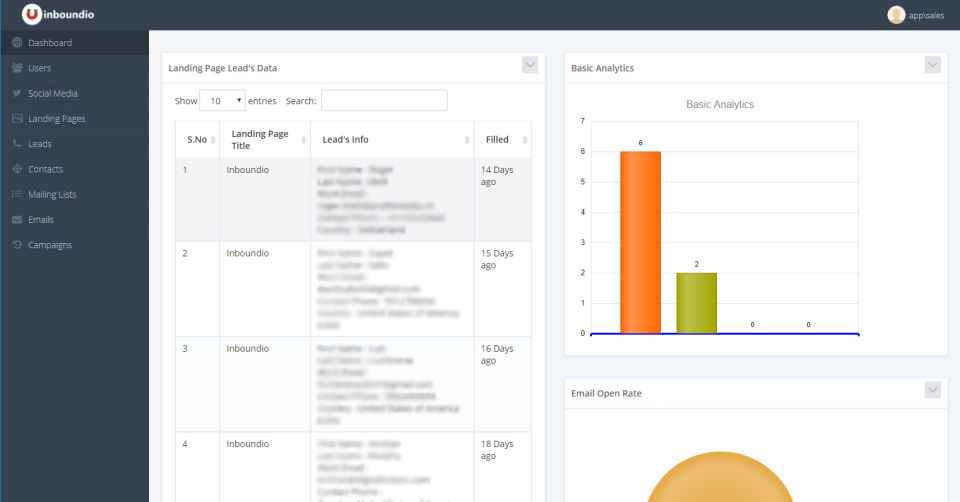This screenshot has width=960, height=502.
Task: Click the Inboundio logo icon
Action: point(32,14)
